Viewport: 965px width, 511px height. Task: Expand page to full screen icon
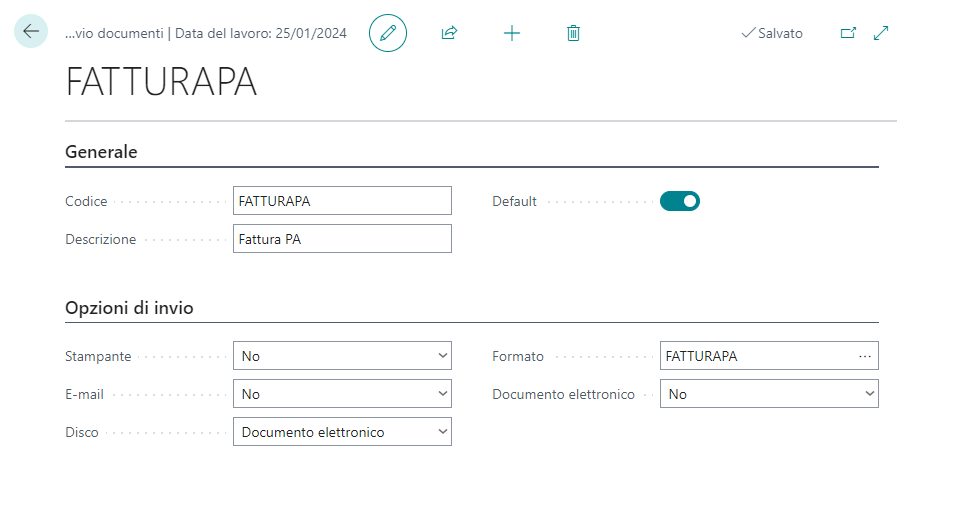click(881, 33)
